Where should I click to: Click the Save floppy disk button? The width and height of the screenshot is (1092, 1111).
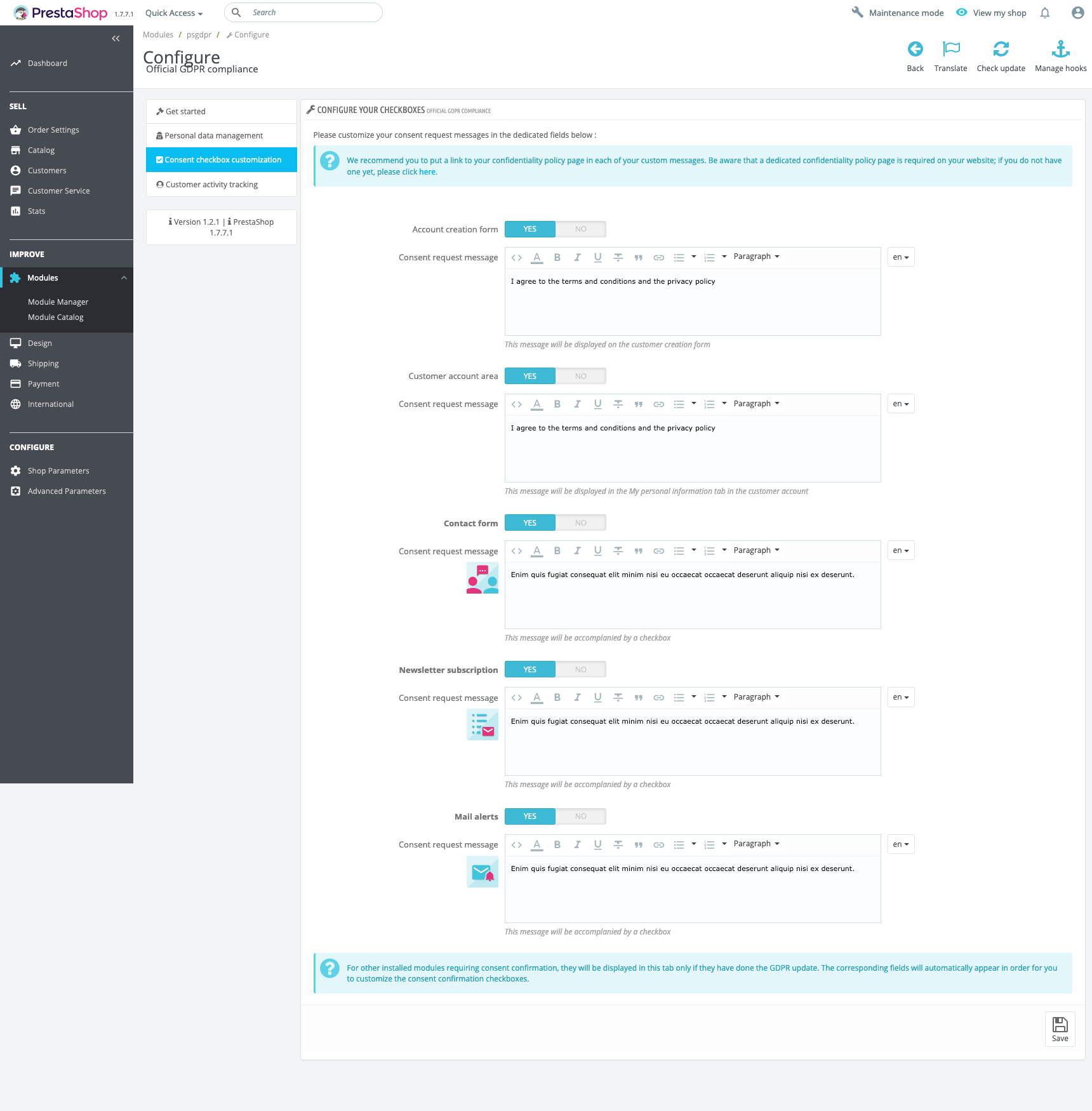click(1060, 1029)
